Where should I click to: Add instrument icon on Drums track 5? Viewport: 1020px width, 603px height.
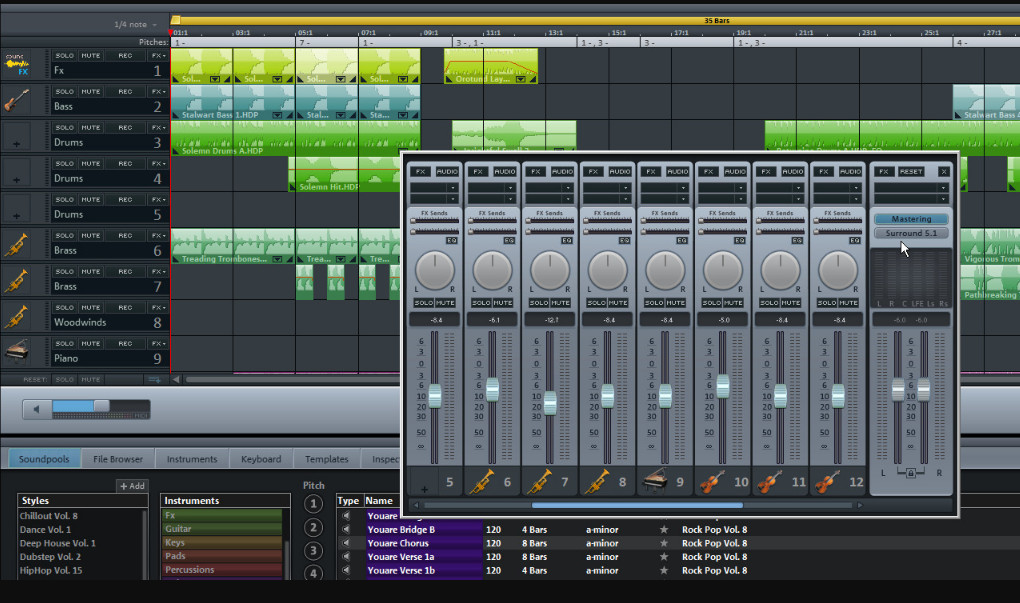click(x=16, y=215)
